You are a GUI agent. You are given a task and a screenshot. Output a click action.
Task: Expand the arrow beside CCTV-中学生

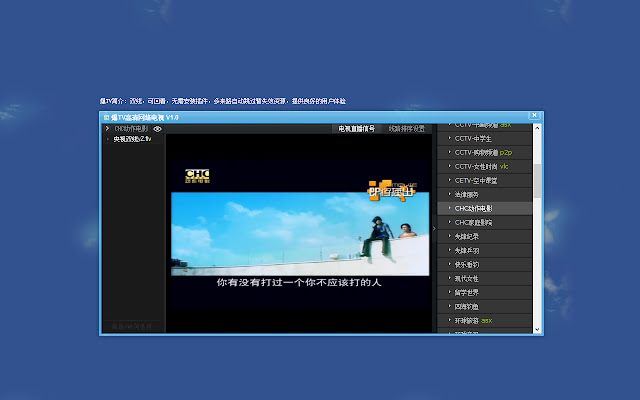(x=449, y=138)
